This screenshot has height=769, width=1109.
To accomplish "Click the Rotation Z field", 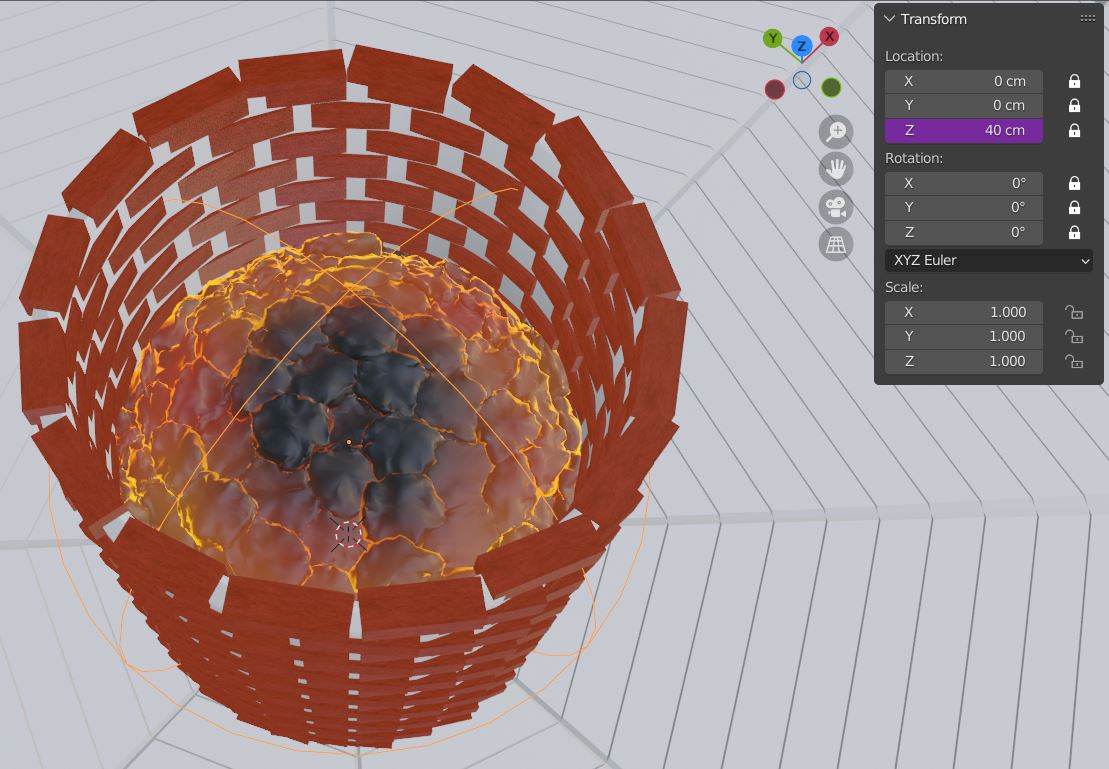I will (x=964, y=232).
